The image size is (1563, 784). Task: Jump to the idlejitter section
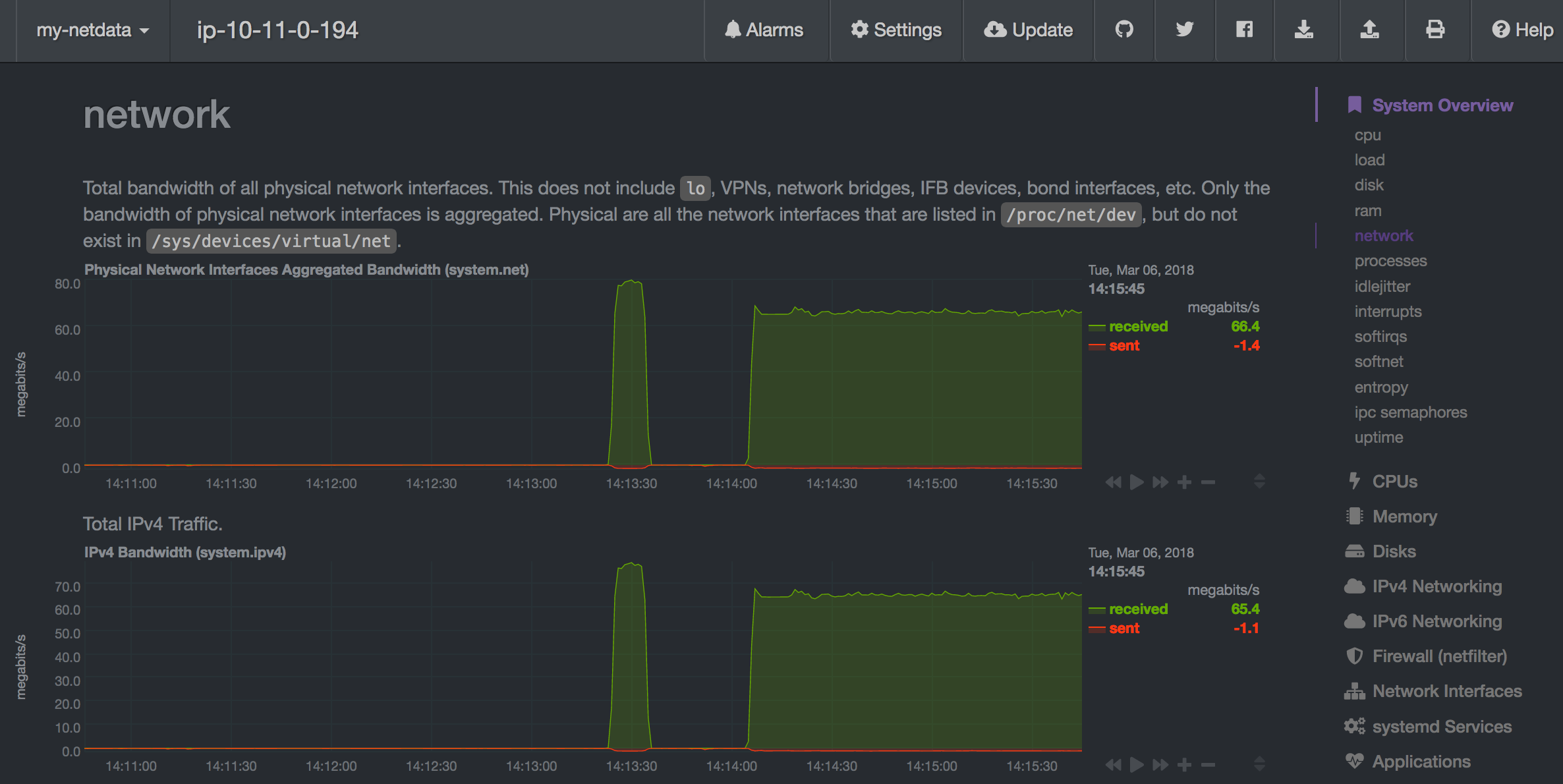pyautogui.click(x=1382, y=287)
